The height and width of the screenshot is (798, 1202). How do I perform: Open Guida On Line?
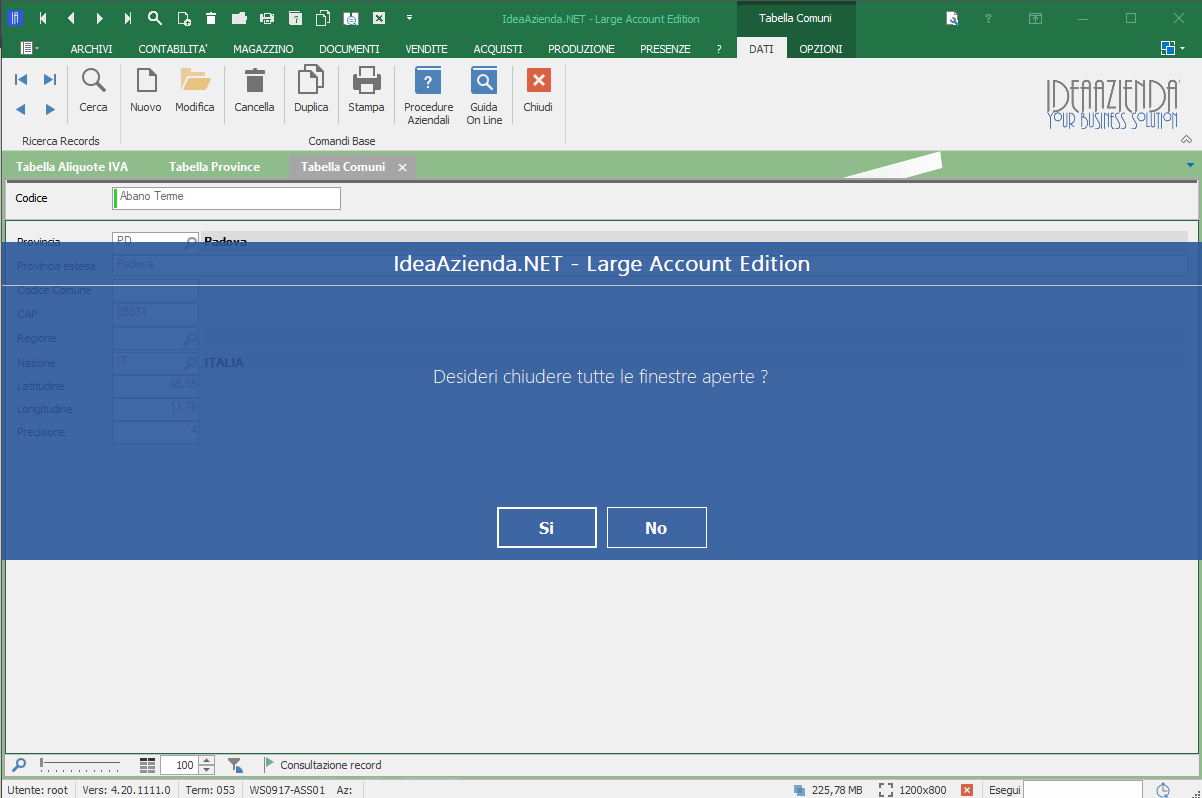484,96
